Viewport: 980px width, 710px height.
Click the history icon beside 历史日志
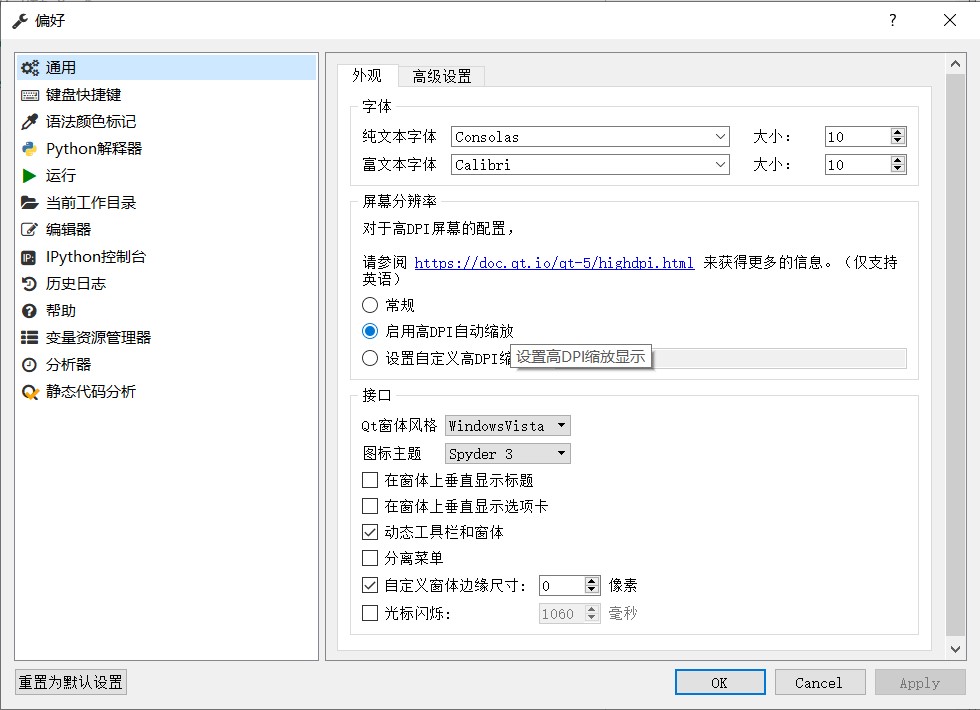(x=29, y=284)
